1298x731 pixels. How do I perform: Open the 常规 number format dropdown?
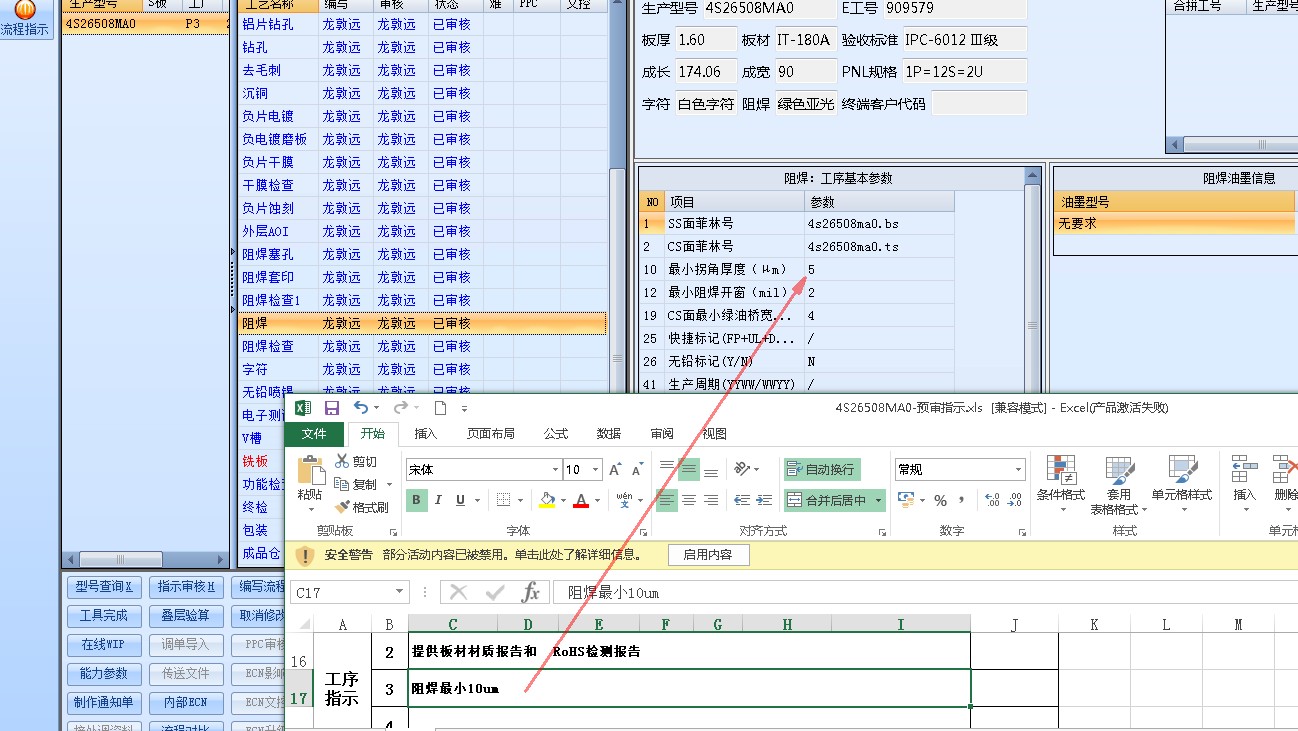pos(1019,469)
